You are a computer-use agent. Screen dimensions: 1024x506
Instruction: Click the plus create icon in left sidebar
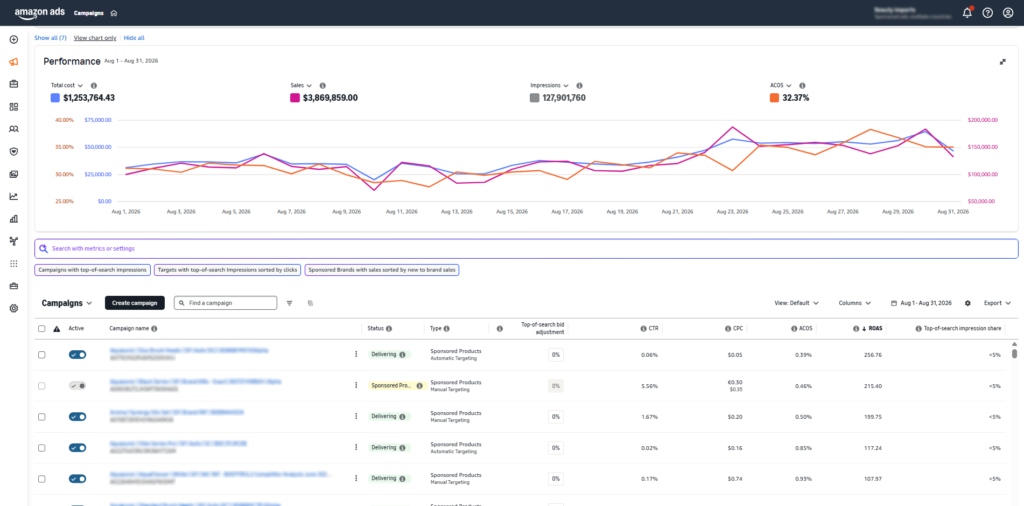13,40
